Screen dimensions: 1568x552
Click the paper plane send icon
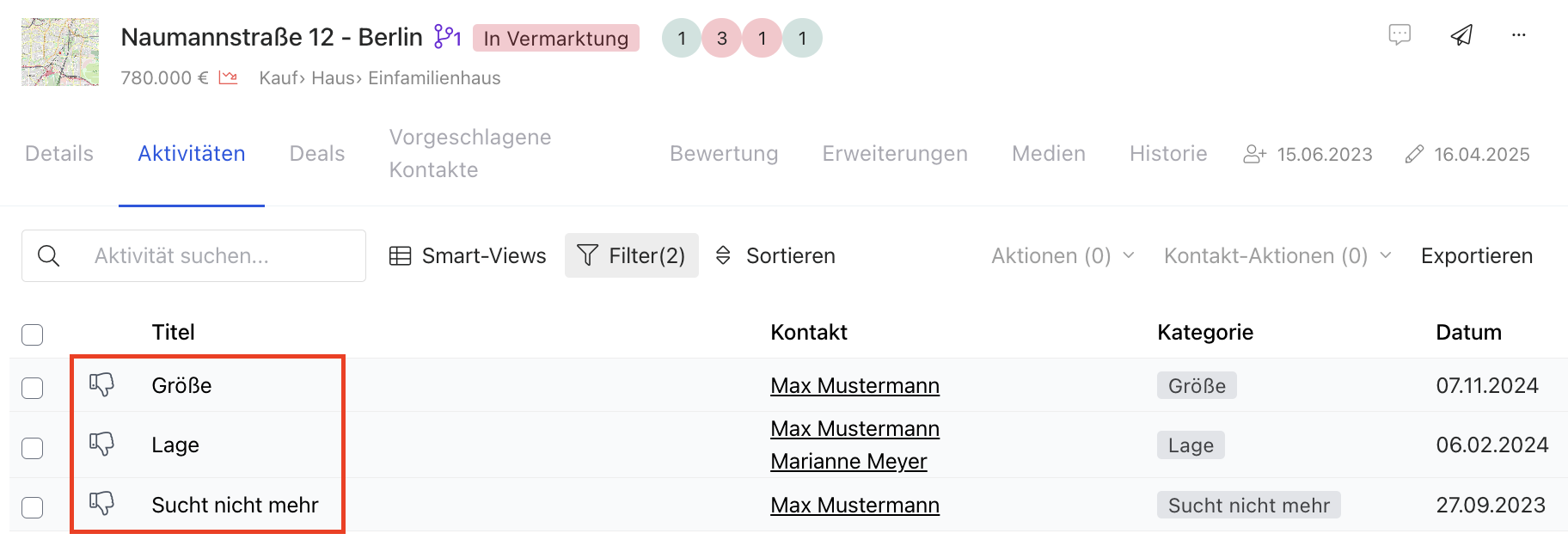1461,35
